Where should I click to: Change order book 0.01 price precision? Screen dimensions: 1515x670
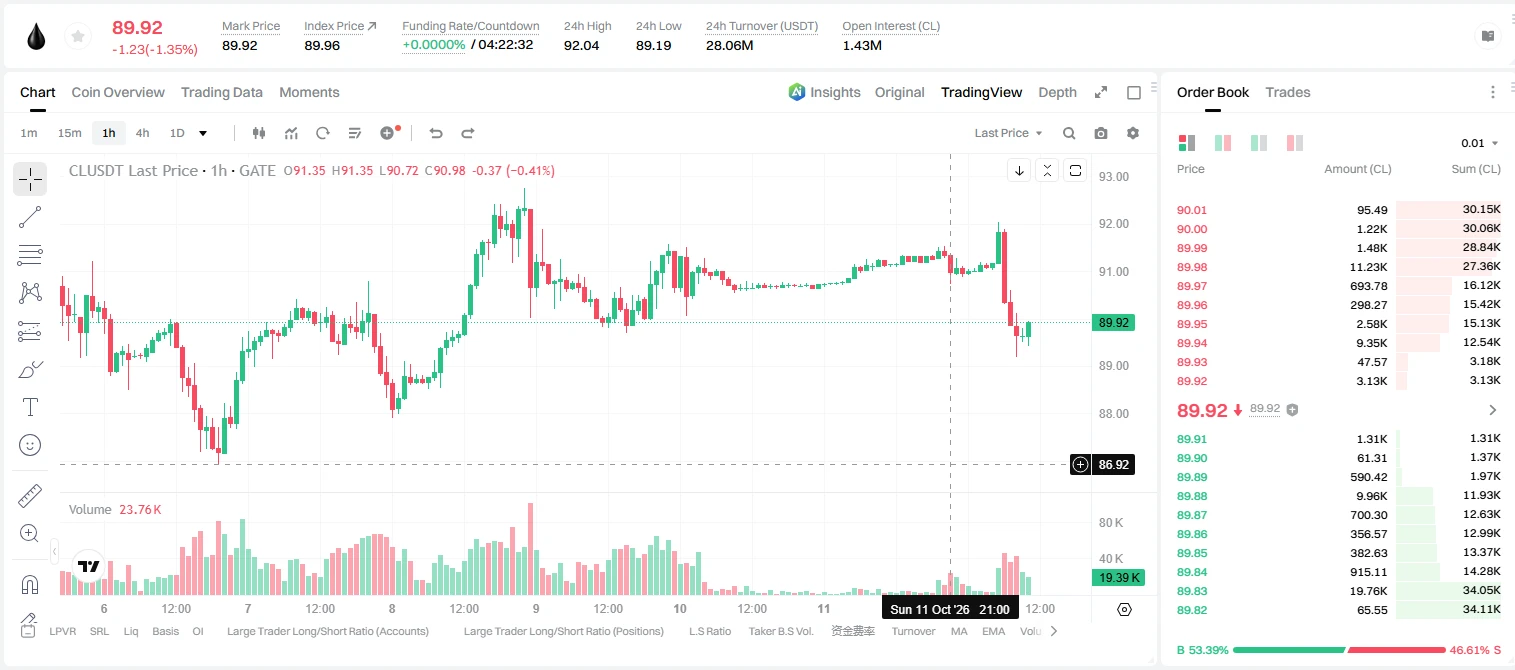1480,143
